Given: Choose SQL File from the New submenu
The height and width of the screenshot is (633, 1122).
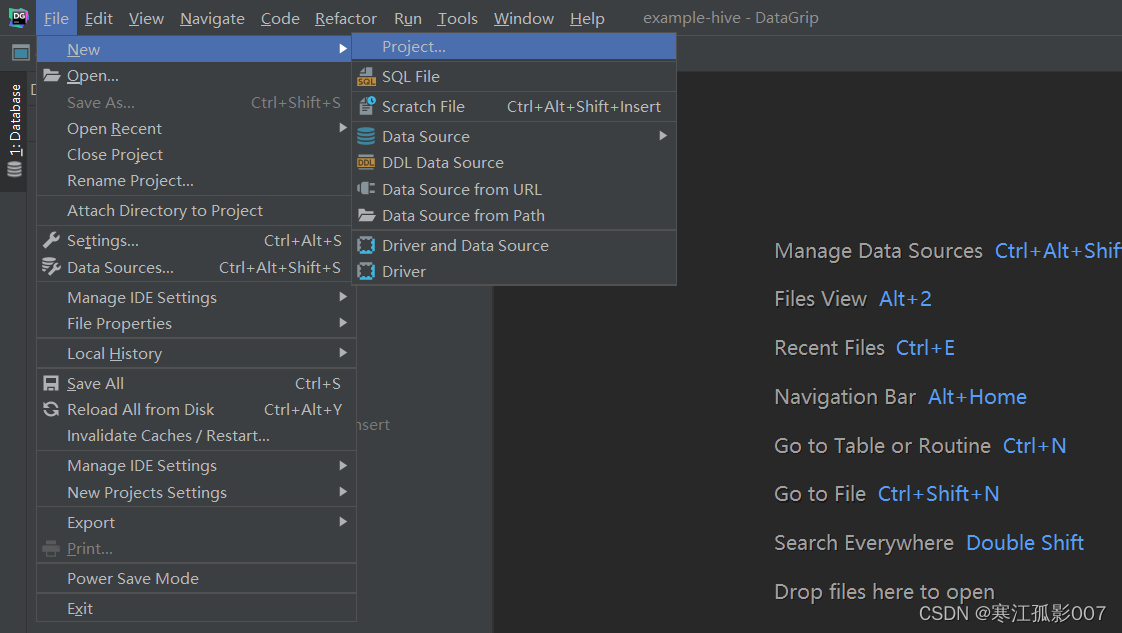Looking at the screenshot, I should point(514,77).
